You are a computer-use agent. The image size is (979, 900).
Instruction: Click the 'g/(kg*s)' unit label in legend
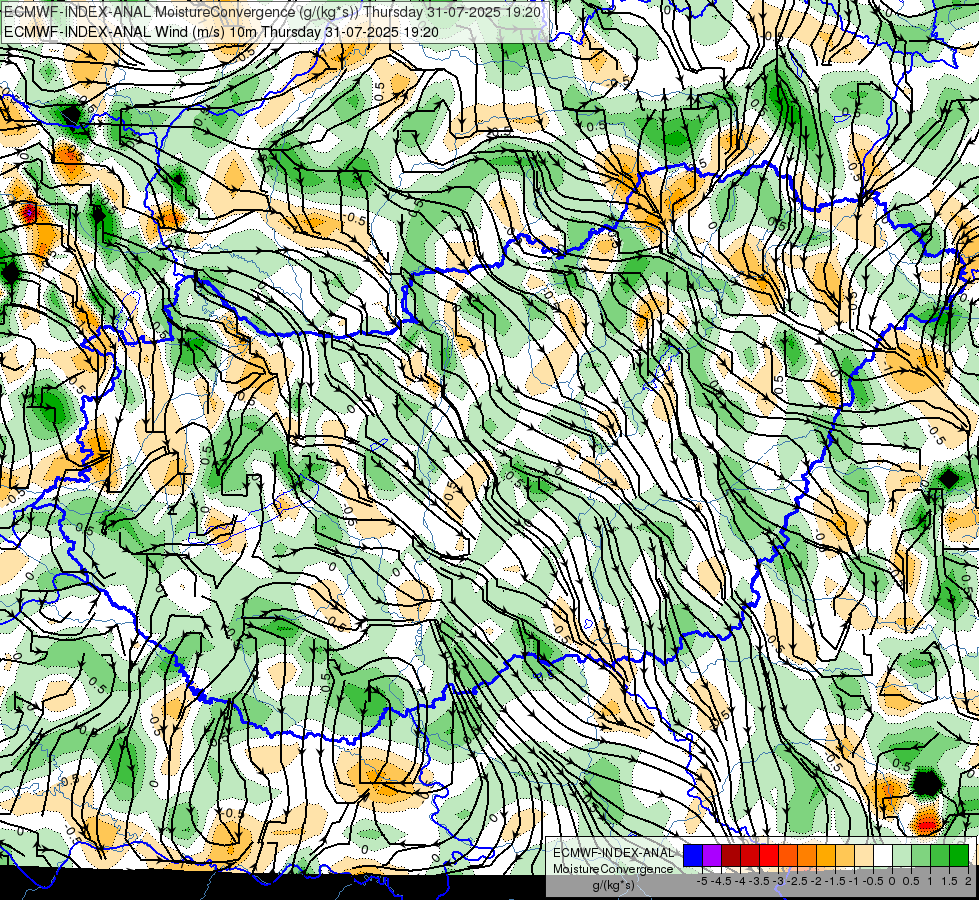click(614, 885)
